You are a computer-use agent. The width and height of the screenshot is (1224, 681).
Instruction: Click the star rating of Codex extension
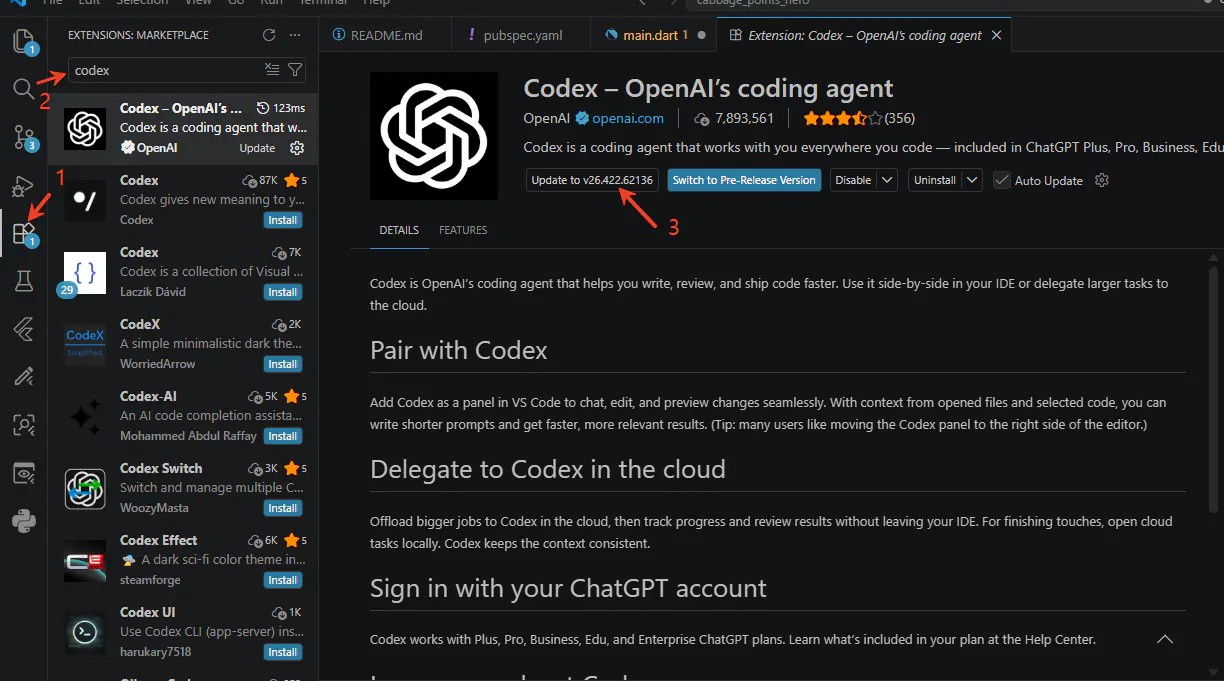click(842, 118)
